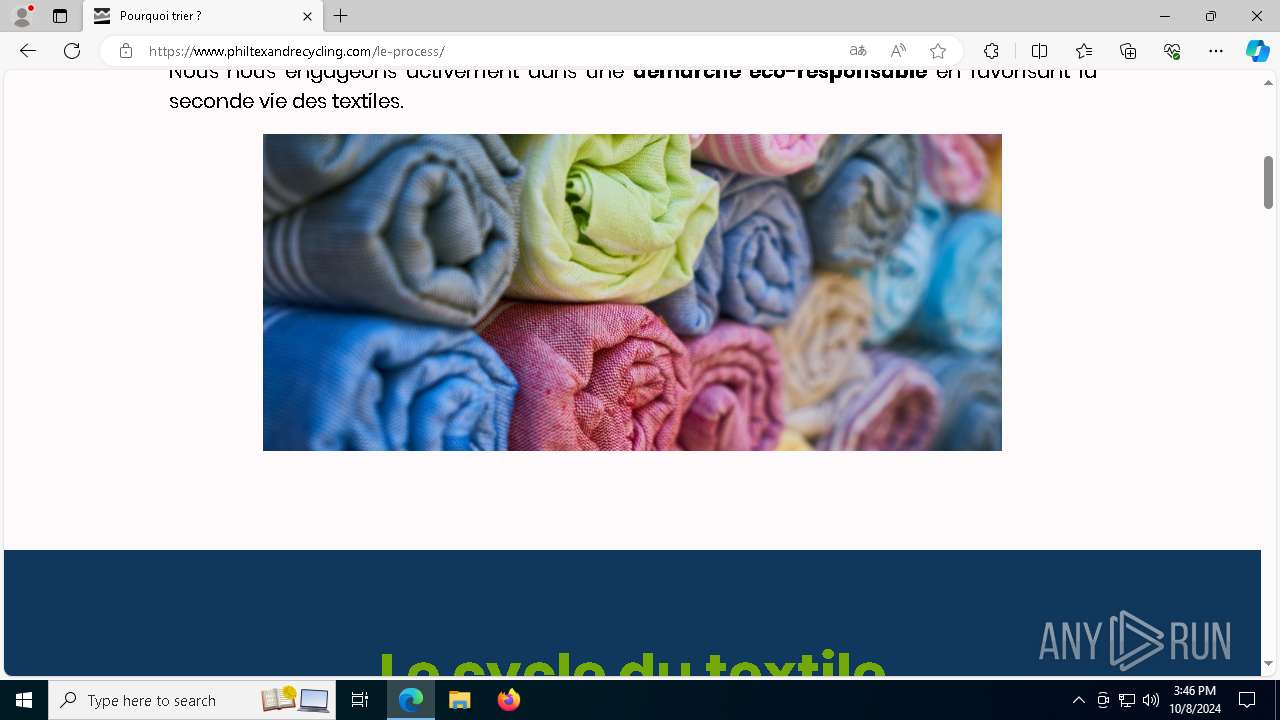Open File Explorer from taskbar

pos(460,700)
